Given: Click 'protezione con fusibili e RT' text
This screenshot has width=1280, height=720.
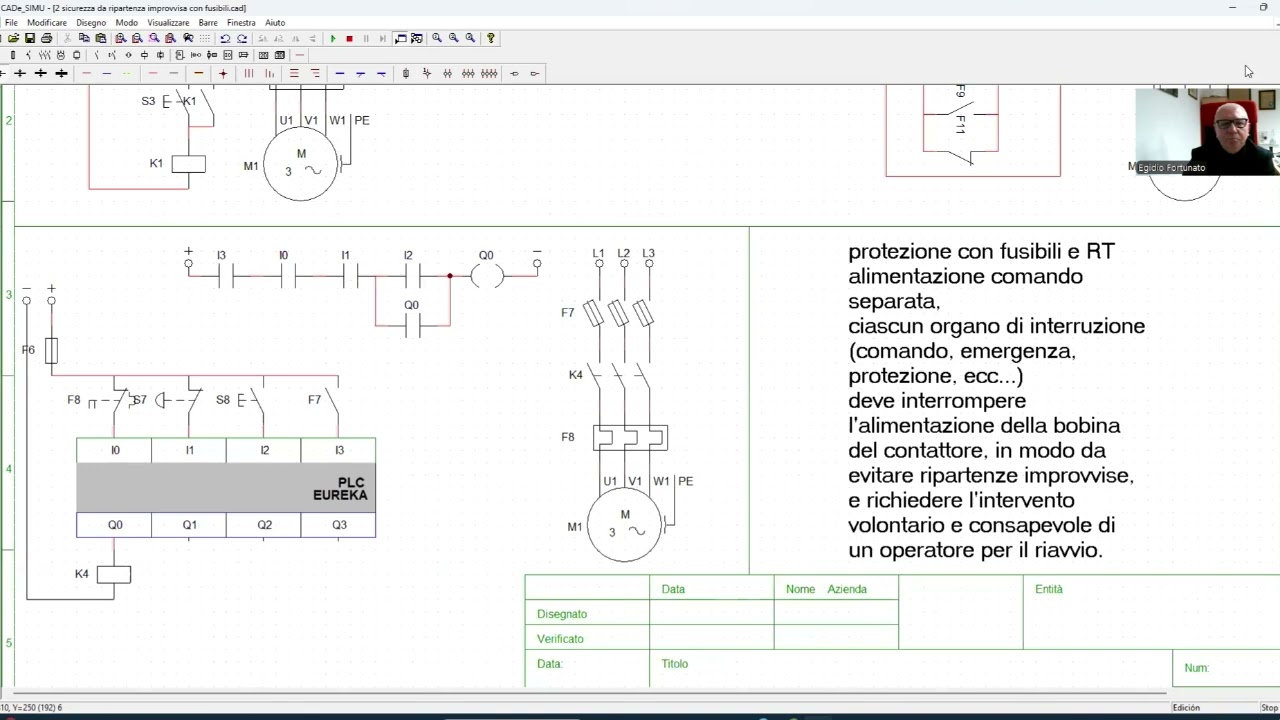Looking at the screenshot, I should 981,252.
